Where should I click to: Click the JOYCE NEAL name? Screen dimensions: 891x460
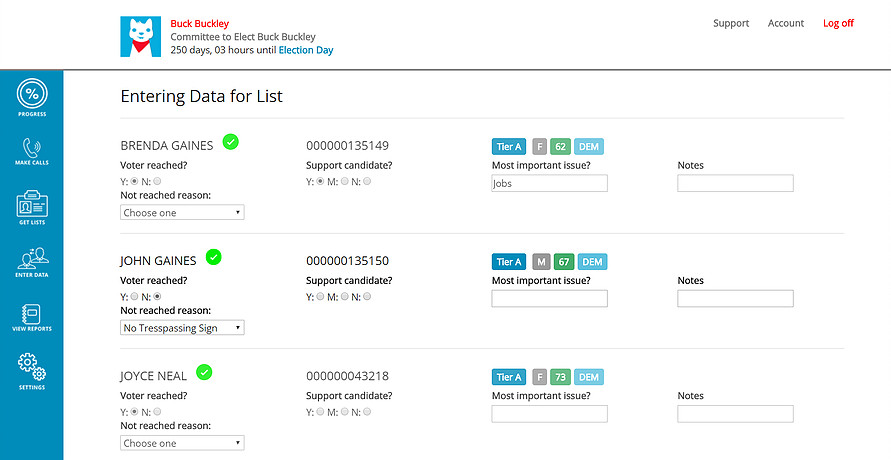(x=153, y=377)
